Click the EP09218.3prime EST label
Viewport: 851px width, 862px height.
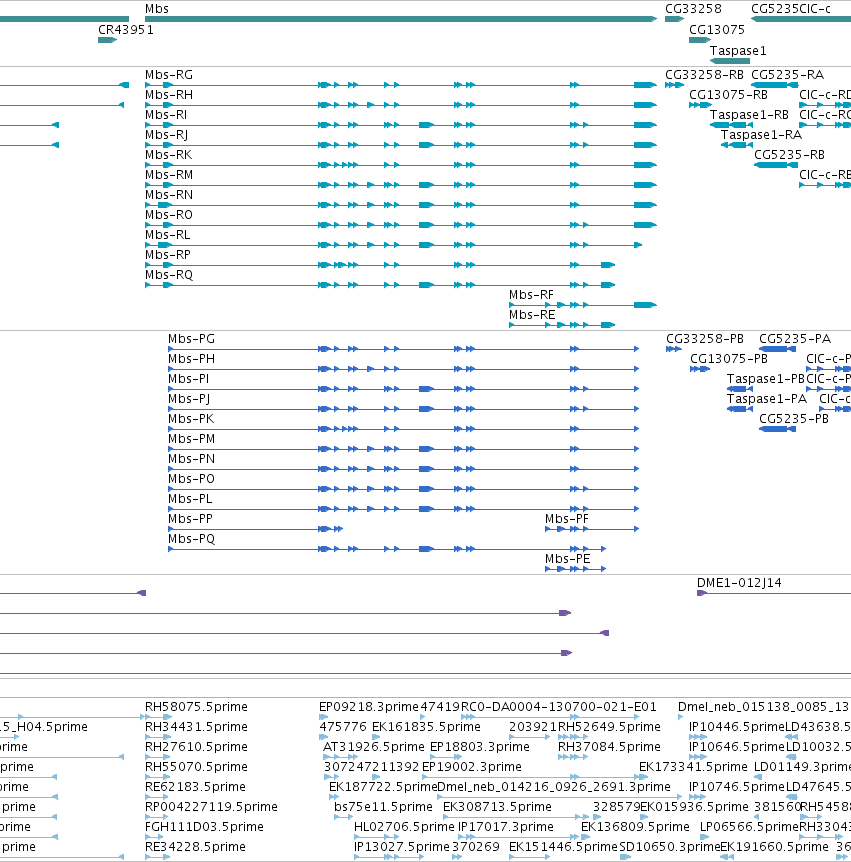pos(369,706)
